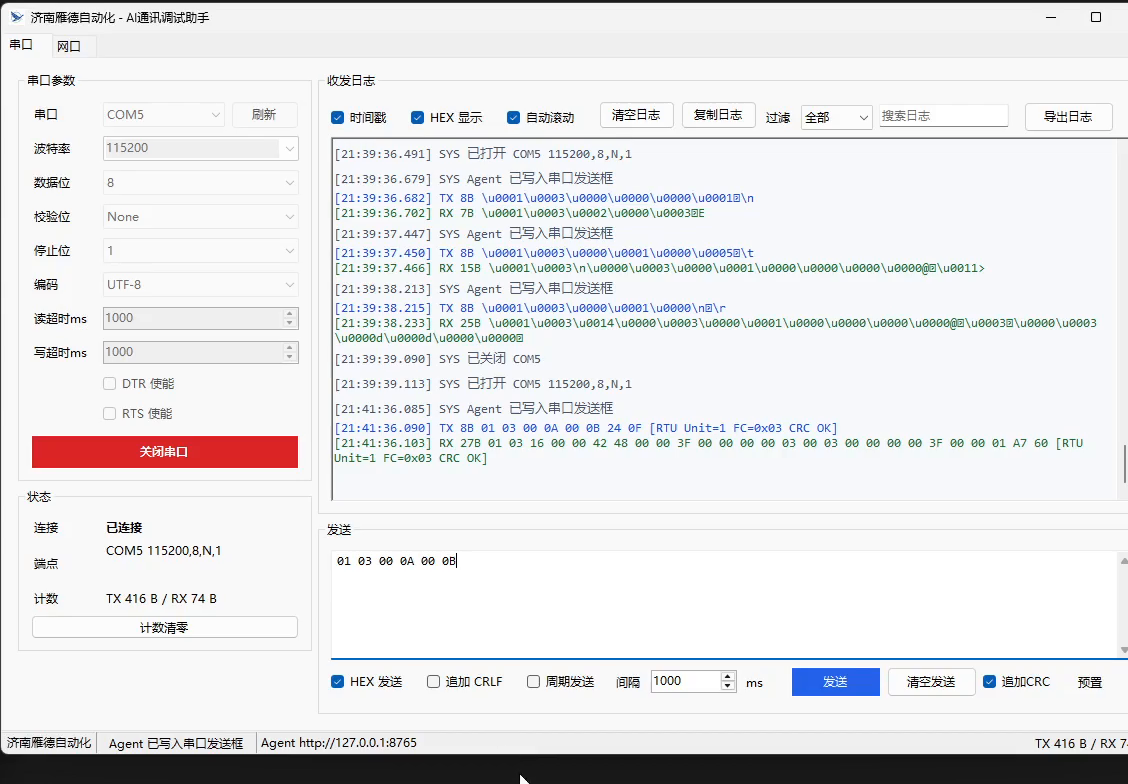The height and width of the screenshot is (784, 1128).
Task: Click the red 关闭串口 button
Action: tap(165, 452)
